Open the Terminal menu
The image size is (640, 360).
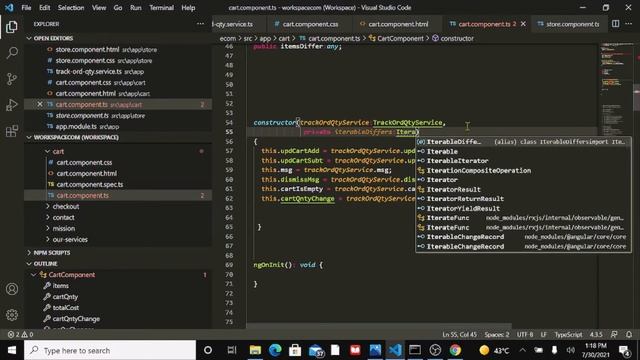click(161, 8)
